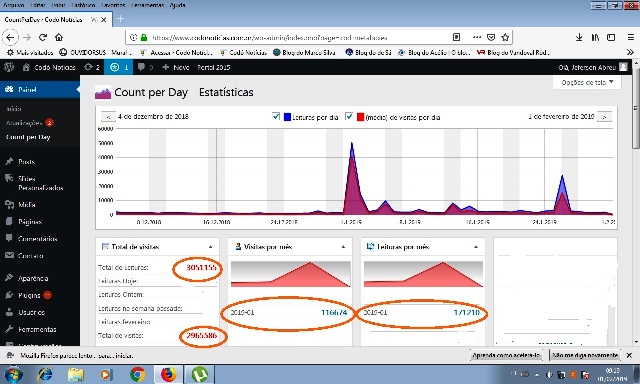Image resolution: width=640 pixels, height=384 pixels.
Task: Click the previous period arrow on chart
Action: pos(108,117)
